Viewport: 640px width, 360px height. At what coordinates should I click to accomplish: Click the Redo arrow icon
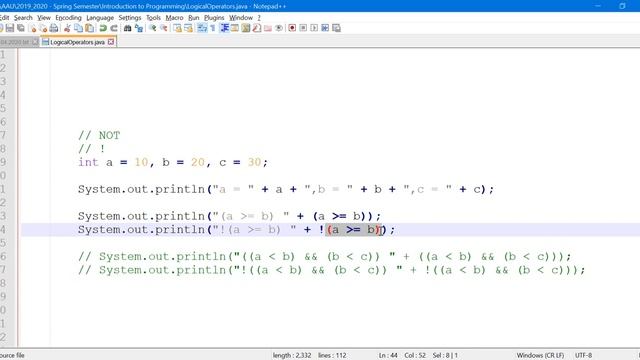114,28
